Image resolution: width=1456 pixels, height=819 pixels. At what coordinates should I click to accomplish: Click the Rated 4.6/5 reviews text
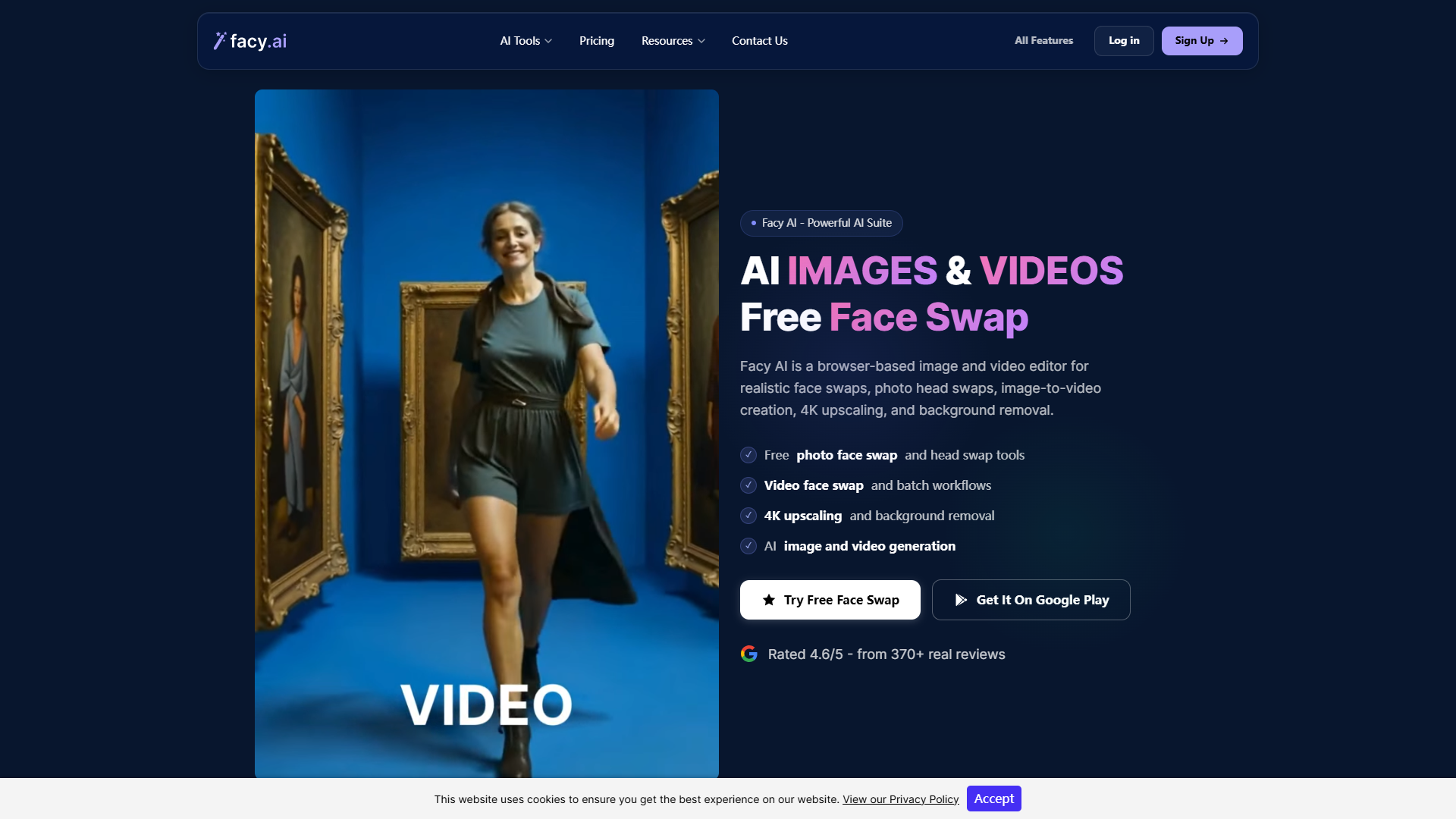click(886, 654)
